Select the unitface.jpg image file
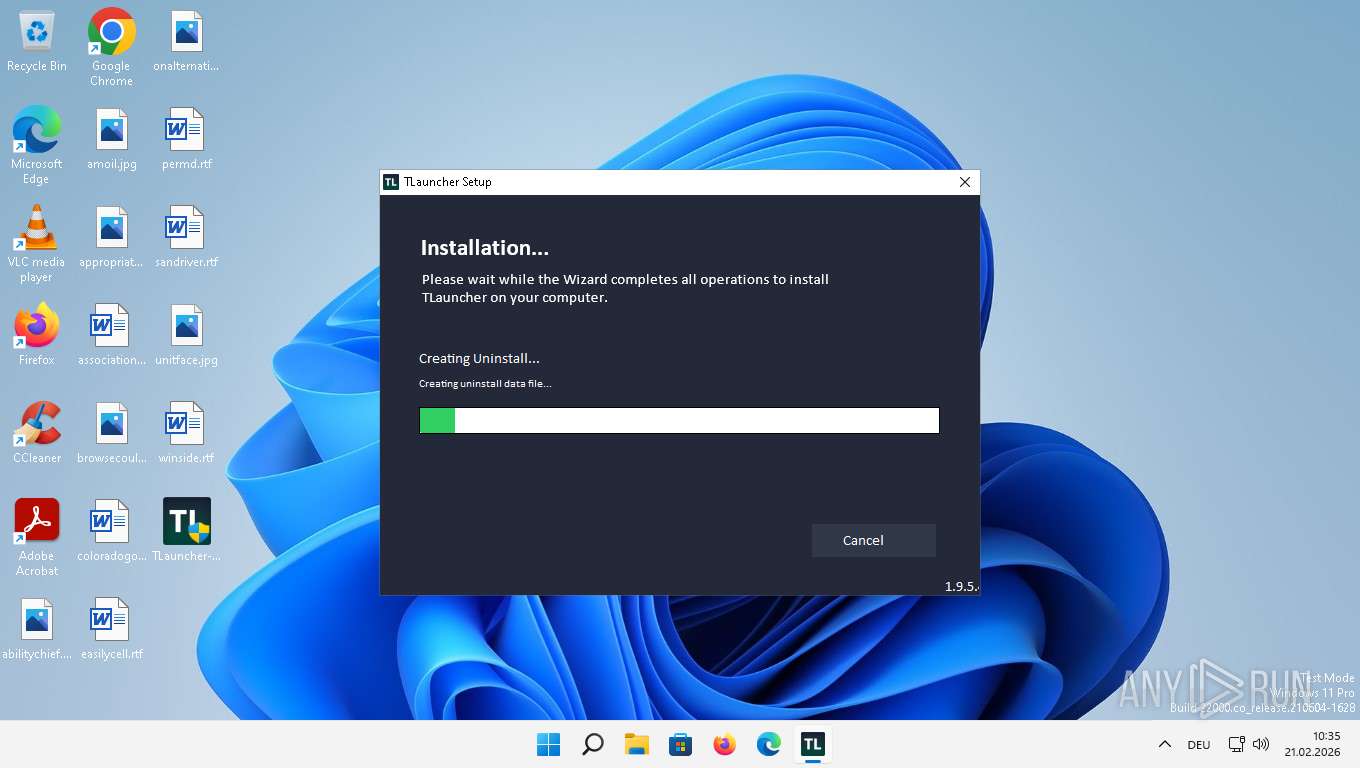1360x768 pixels. pyautogui.click(x=186, y=336)
